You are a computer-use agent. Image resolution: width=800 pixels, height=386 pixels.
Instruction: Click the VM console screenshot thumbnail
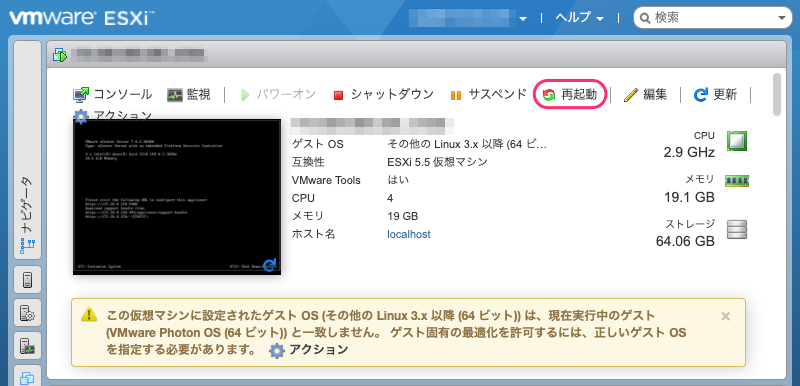point(177,197)
